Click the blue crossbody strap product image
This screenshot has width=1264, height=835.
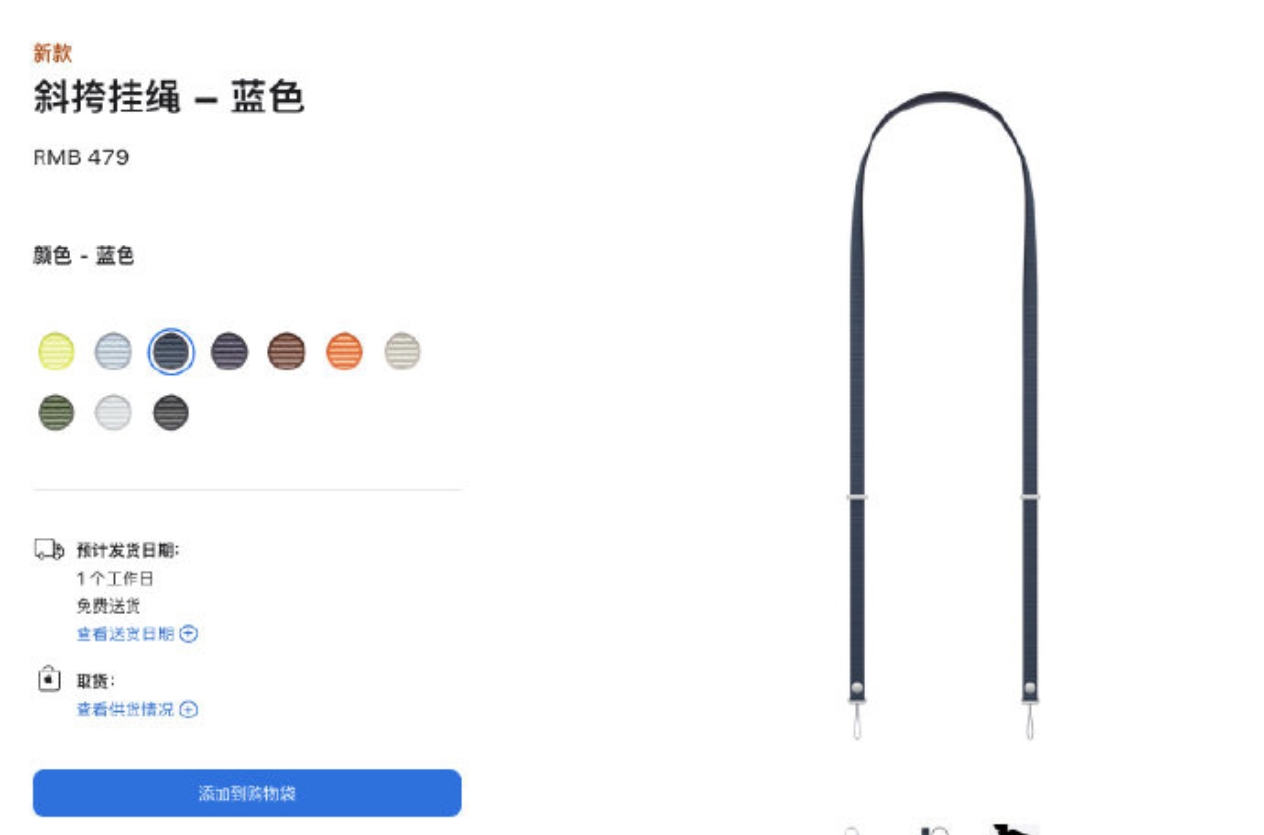click(944, 415)
